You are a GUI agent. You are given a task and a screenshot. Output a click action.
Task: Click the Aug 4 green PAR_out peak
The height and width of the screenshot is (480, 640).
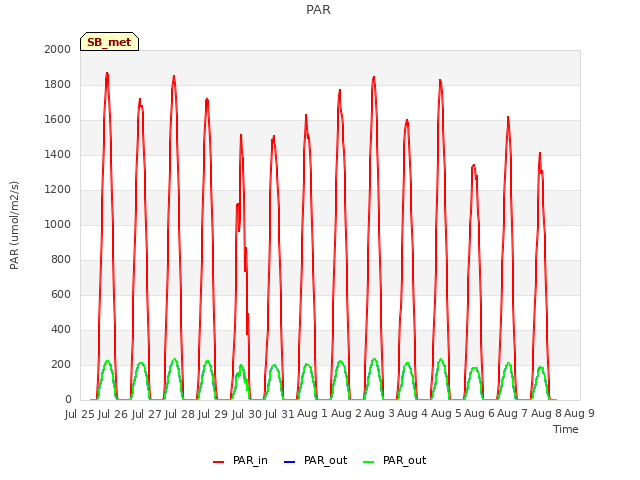tap(441, 360)
